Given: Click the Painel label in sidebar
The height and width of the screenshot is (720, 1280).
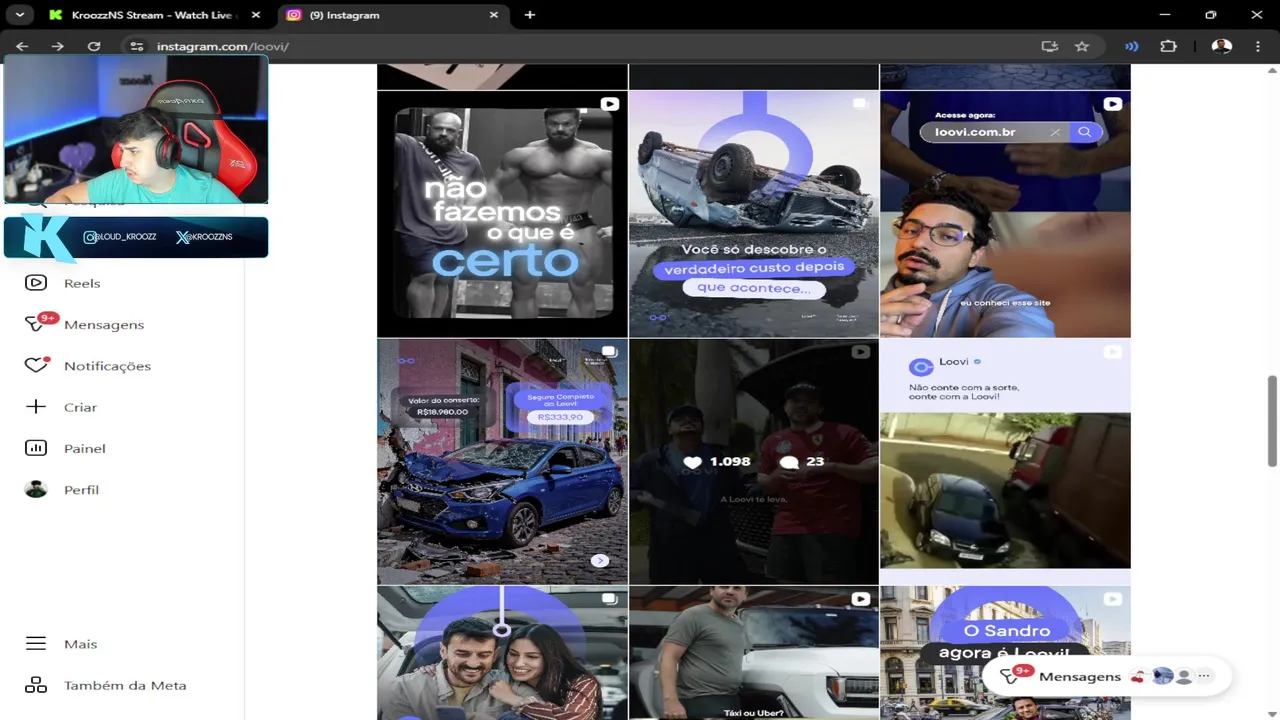Looking at the screenshot, I should pos(84,448).
